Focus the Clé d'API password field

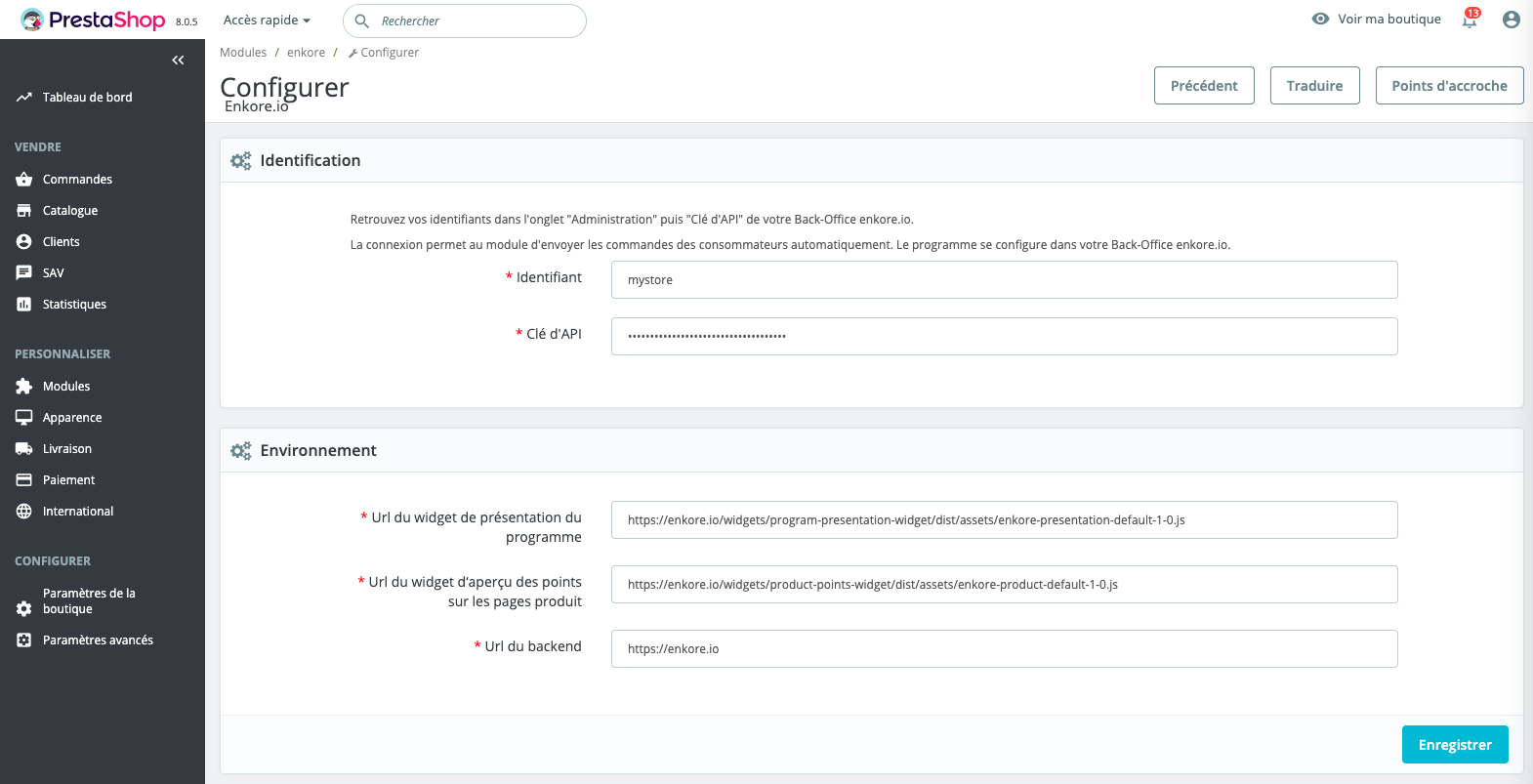pyautogui.click(x=1004, y=337)
